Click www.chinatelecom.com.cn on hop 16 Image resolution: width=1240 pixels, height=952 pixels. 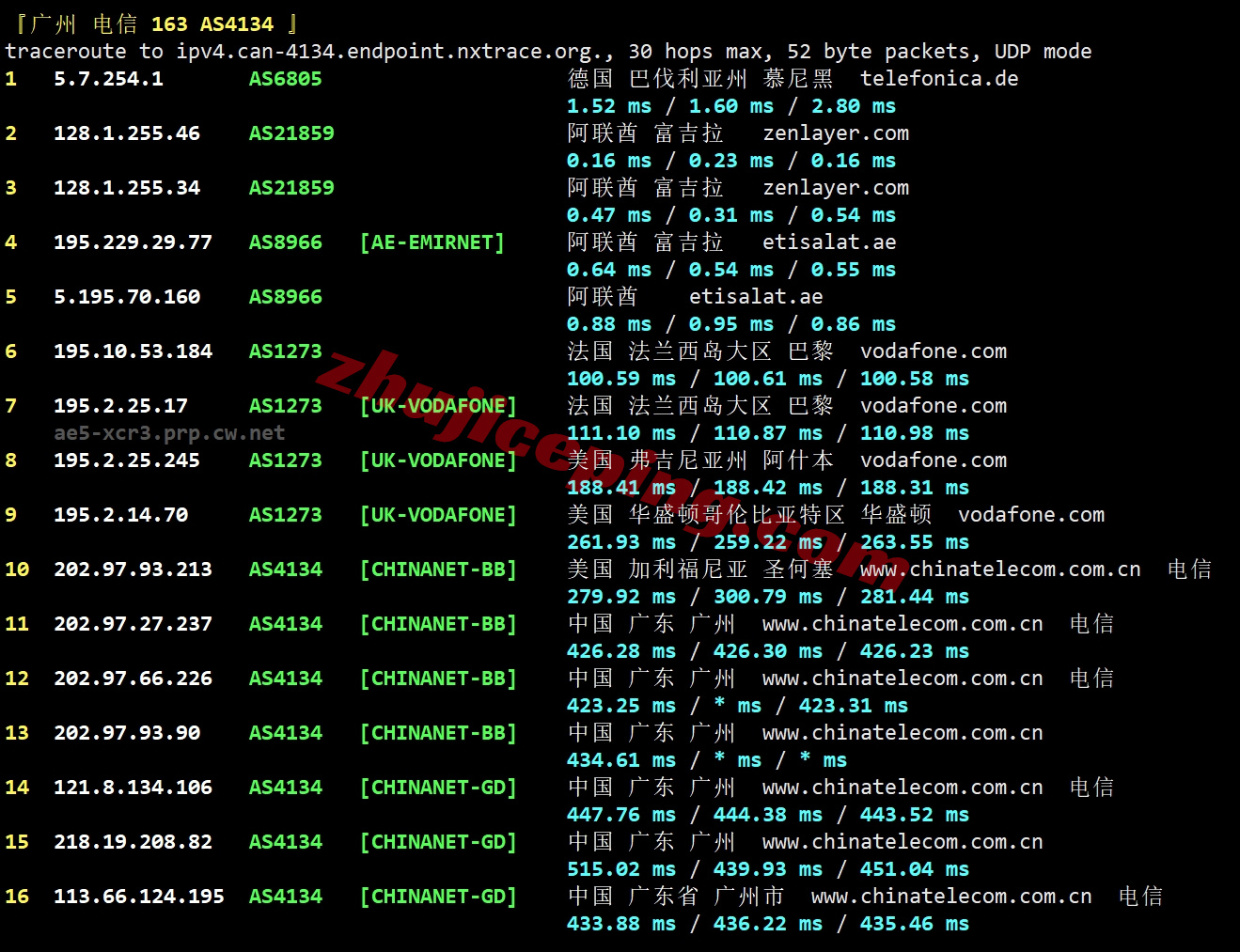pos(951,897)
